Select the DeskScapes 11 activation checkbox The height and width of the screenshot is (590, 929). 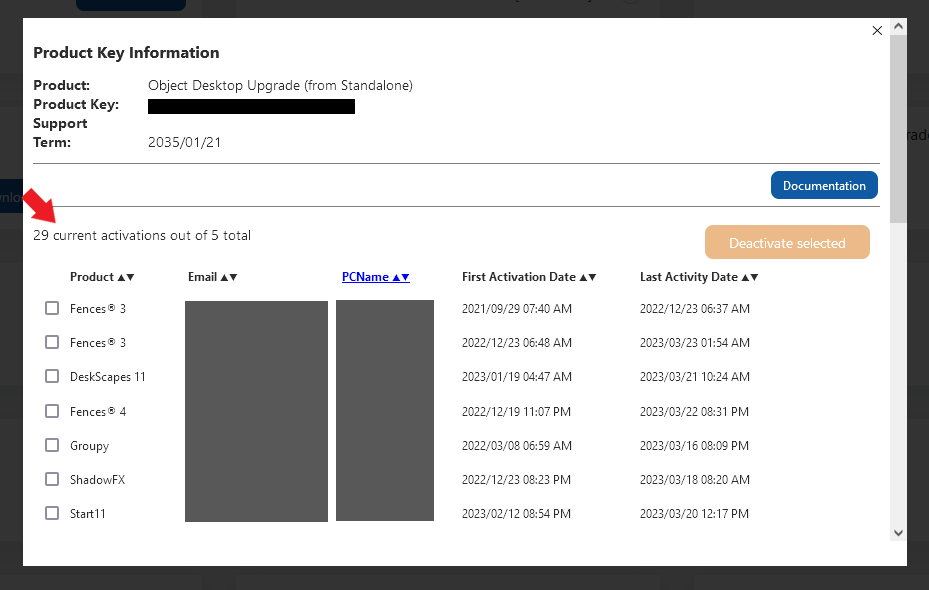coord(52,376)
